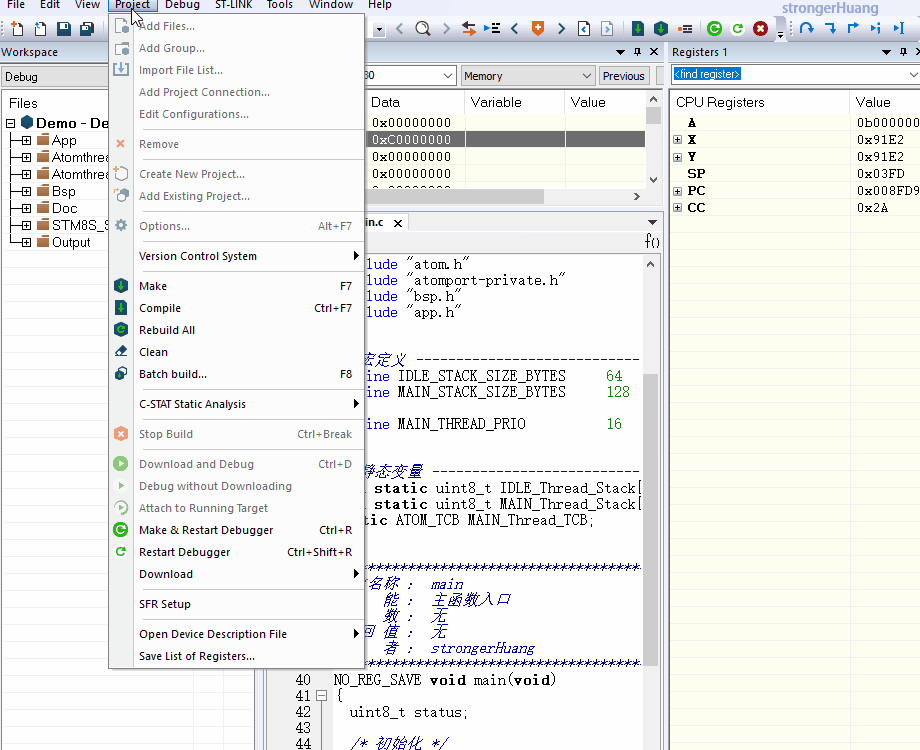Expand the Bsp folder node
This screenshot has width=920, height=750.
[26, 191]
